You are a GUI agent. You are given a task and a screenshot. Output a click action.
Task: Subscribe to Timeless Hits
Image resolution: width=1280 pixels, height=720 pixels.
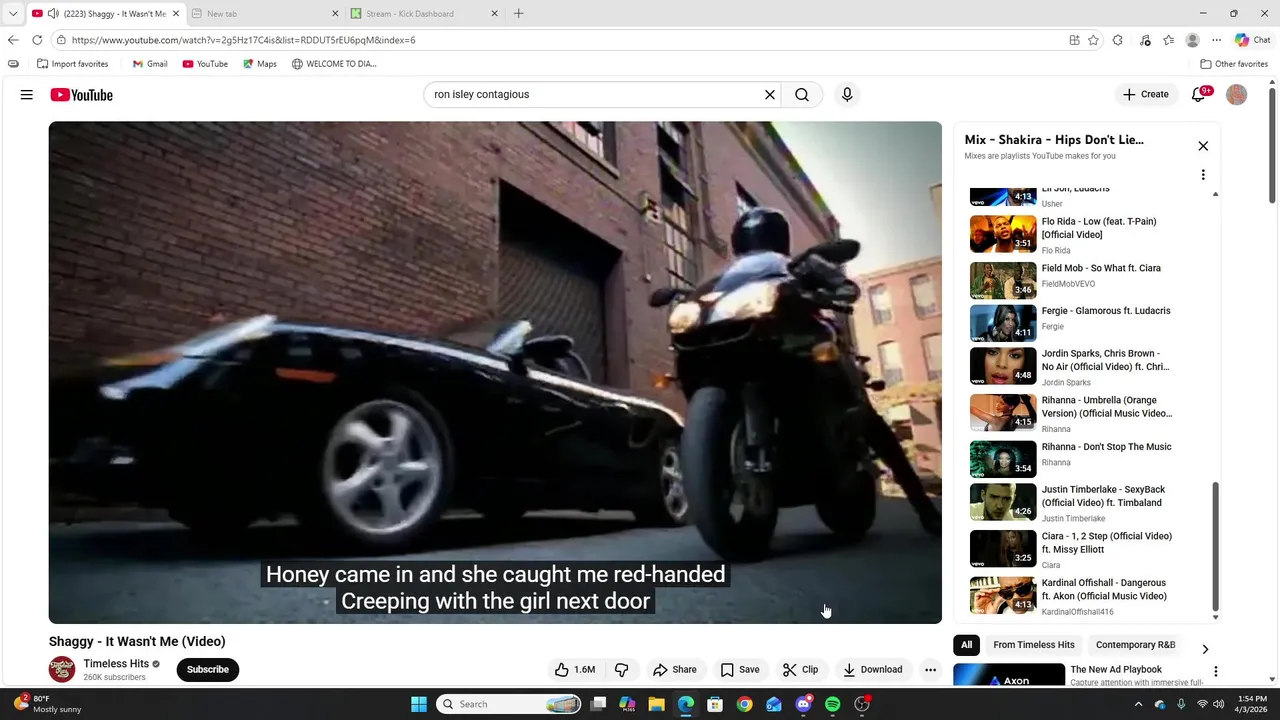208,670
